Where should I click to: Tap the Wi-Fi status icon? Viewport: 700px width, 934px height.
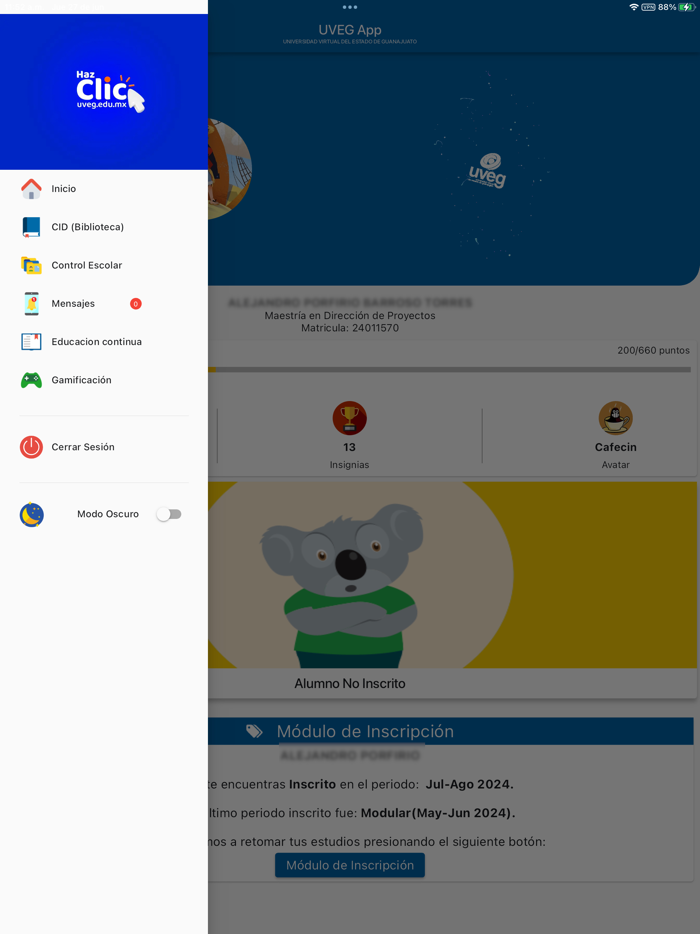click(x=633, y=7)
